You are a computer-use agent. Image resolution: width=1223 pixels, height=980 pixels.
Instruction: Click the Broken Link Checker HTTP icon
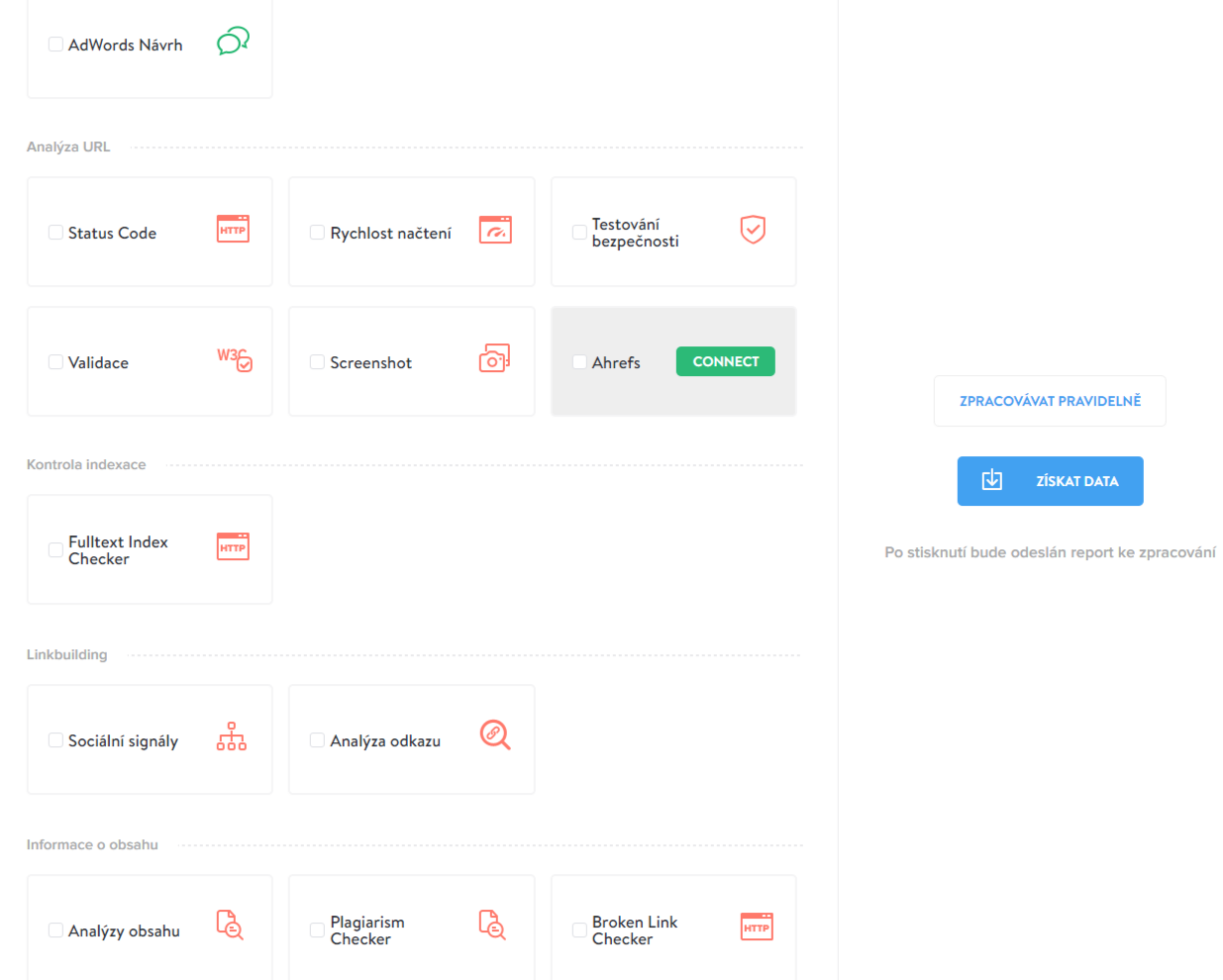pos(757,927)
